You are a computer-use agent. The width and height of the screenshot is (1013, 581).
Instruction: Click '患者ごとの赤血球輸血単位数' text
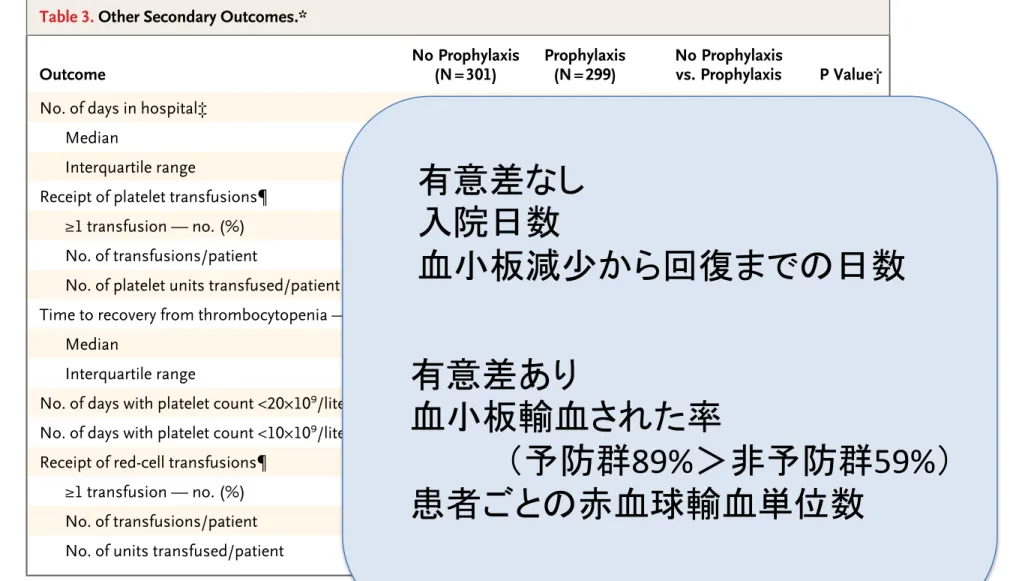click(x=638, y=503)
